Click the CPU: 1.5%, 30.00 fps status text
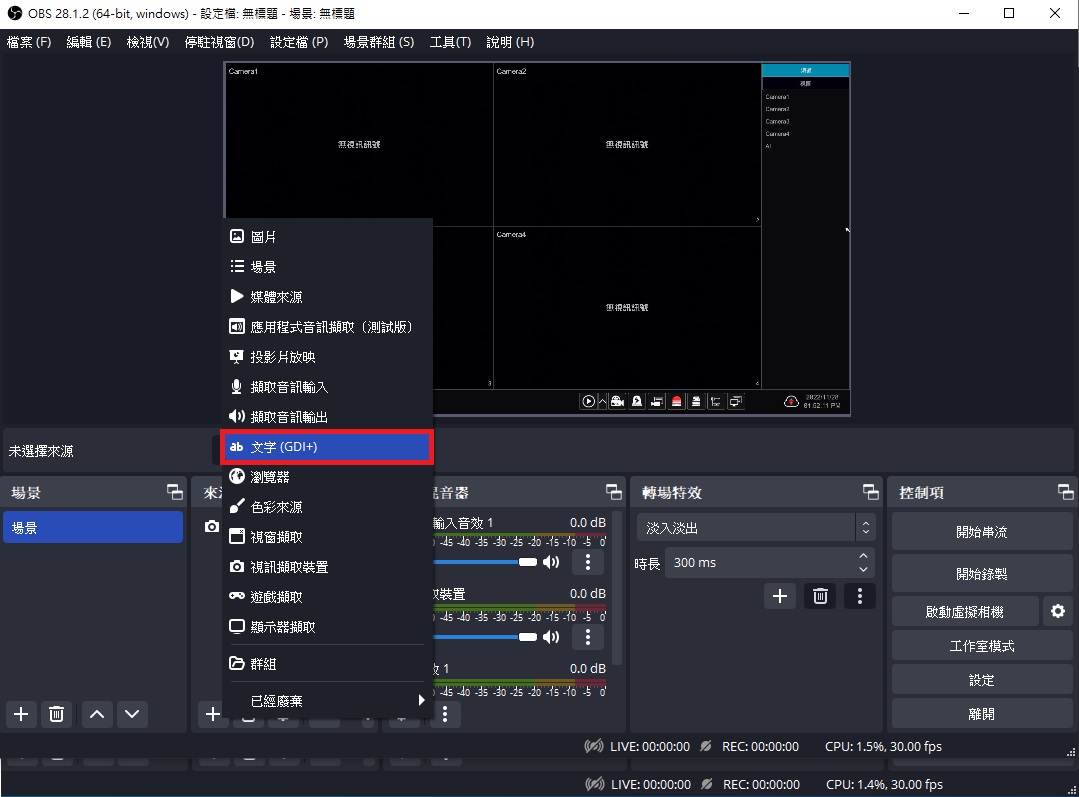1079x797 pixels. (884, 747)
